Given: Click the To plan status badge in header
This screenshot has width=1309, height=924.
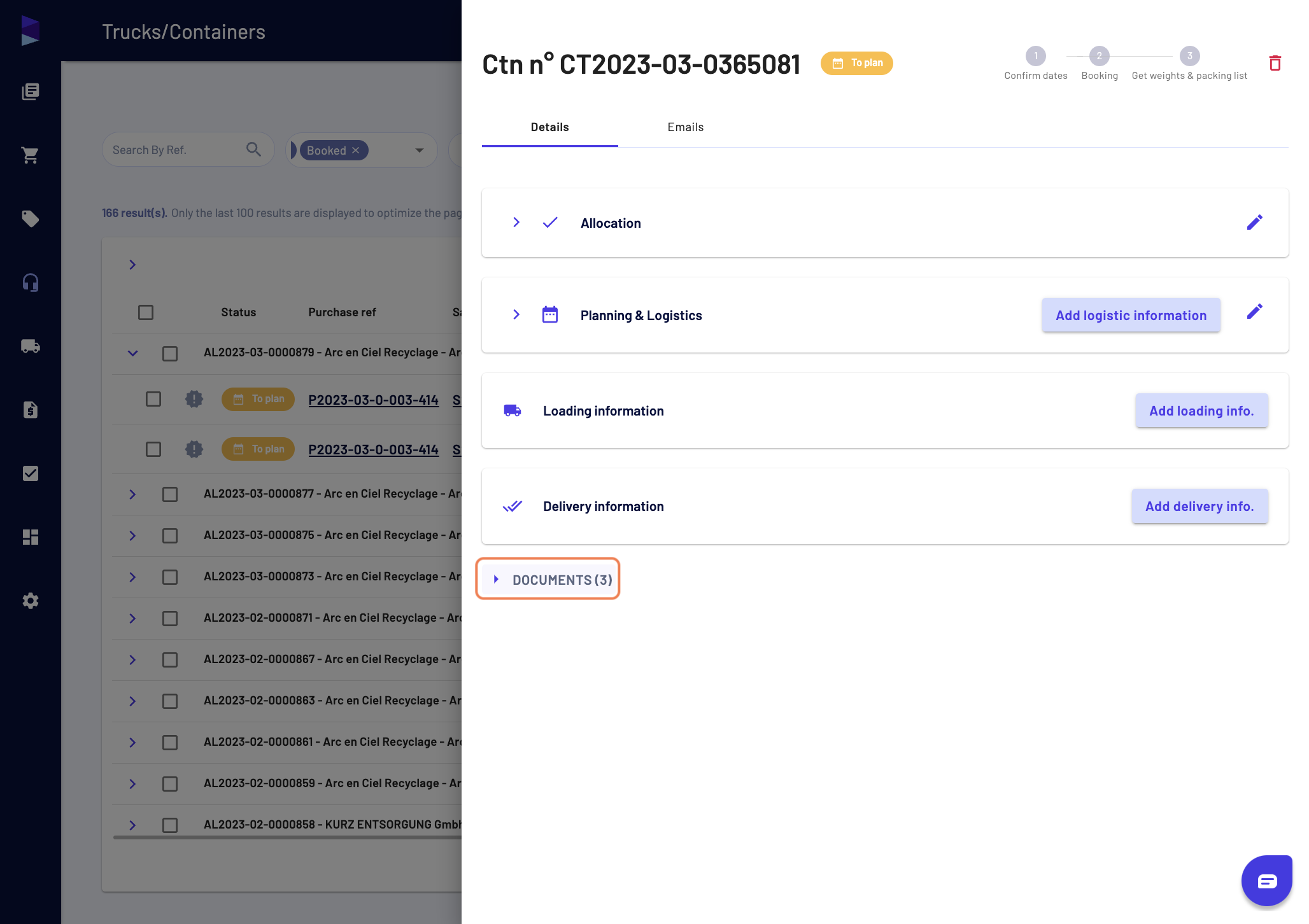Looking at the screenshot, I should [x=857, y=63].
